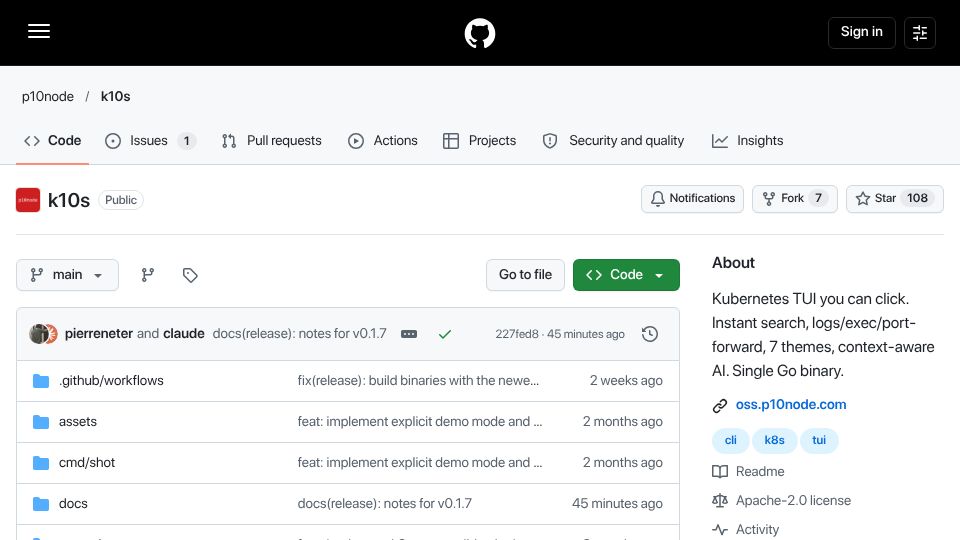Image resolution: width=960 pixels, height=540 pixels.
Task: Open the hamburger navigation menu
Action: [x=39, y=31]
